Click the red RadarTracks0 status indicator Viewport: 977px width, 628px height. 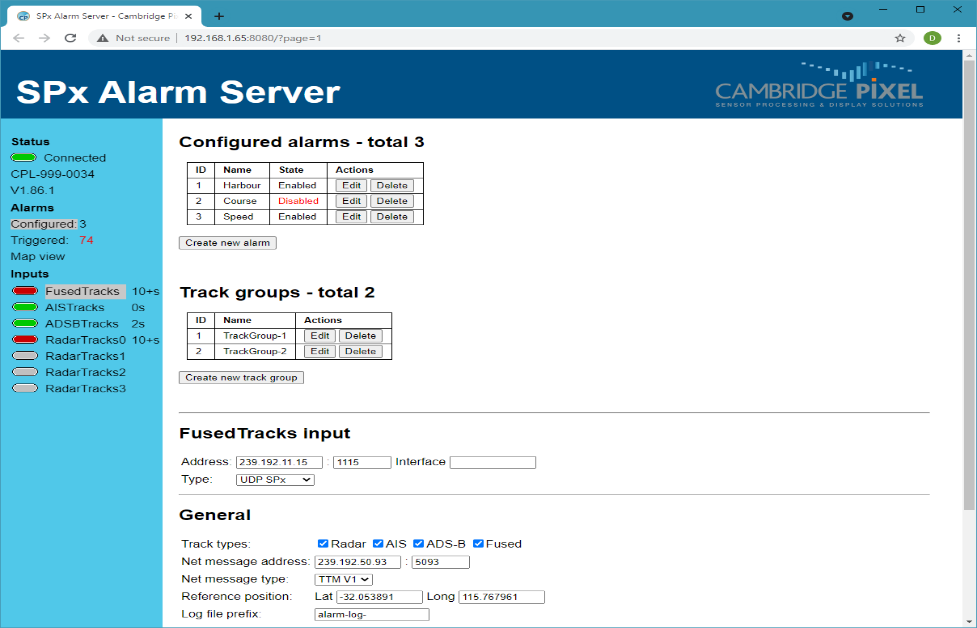25,340
